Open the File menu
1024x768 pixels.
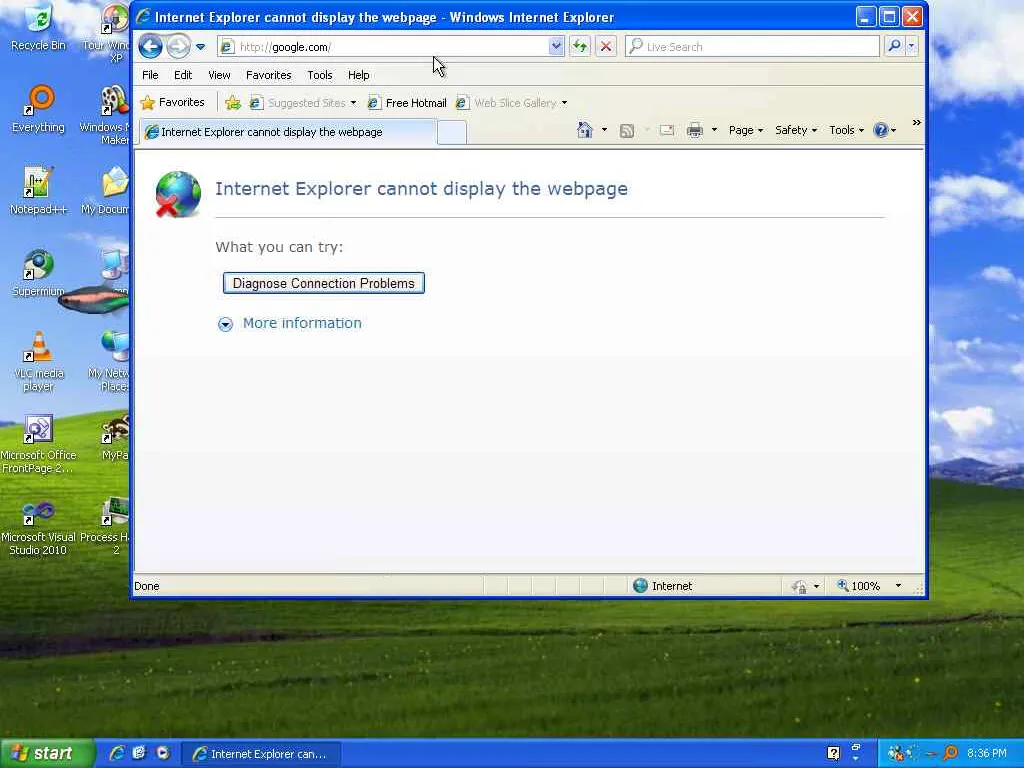pyautogui.click(x=150, y=75)
